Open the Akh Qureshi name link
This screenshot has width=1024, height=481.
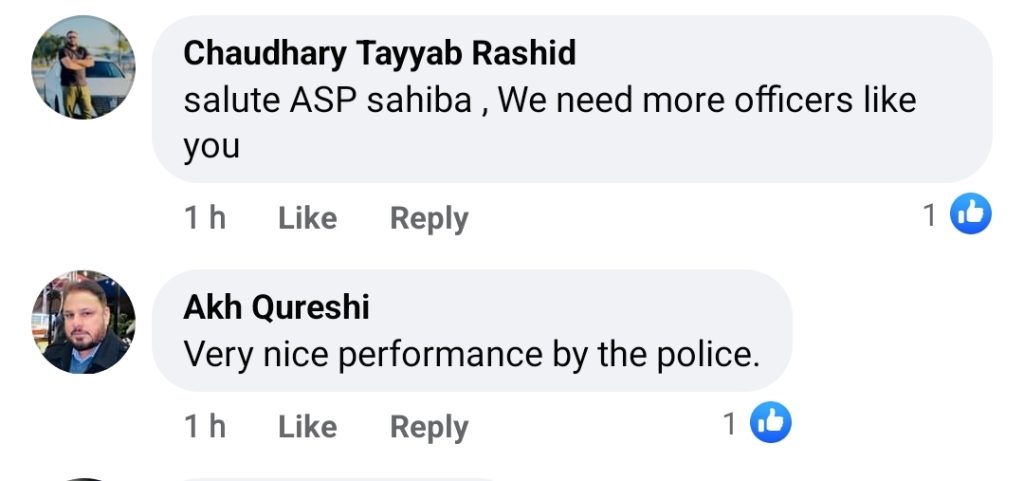(276, 307)
